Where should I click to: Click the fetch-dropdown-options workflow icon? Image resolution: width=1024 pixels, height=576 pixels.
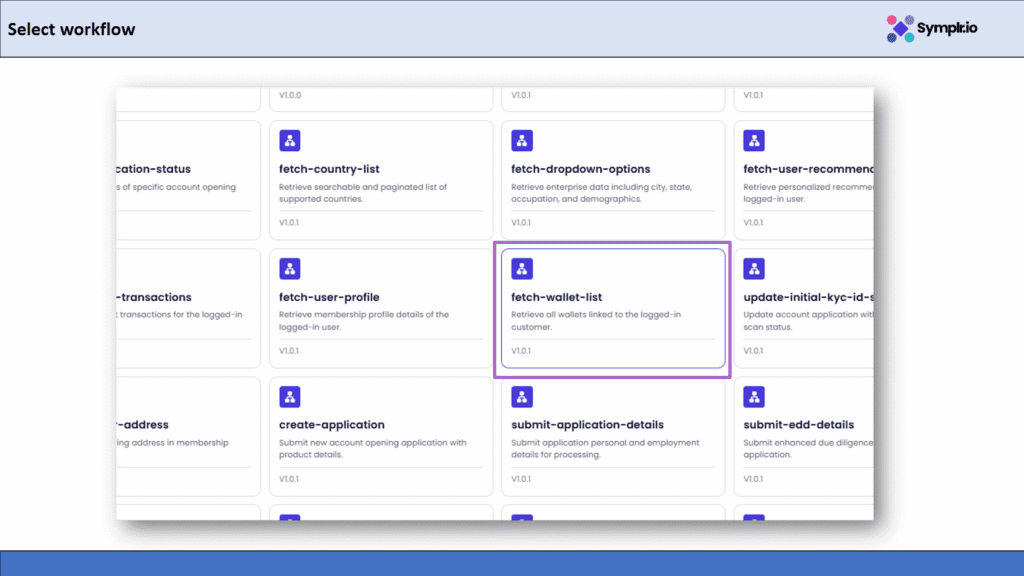[x=522, y=141]
